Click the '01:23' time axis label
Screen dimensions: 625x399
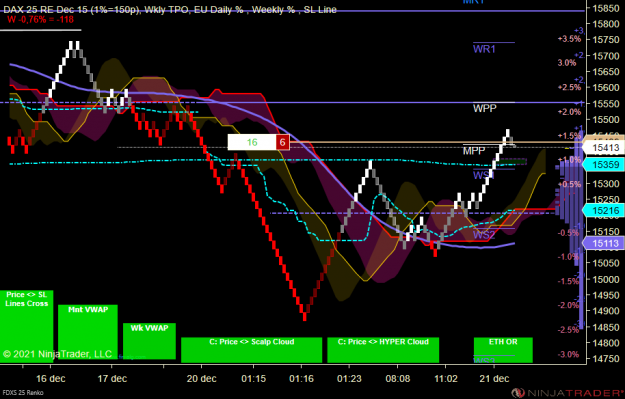click(350, 378)
